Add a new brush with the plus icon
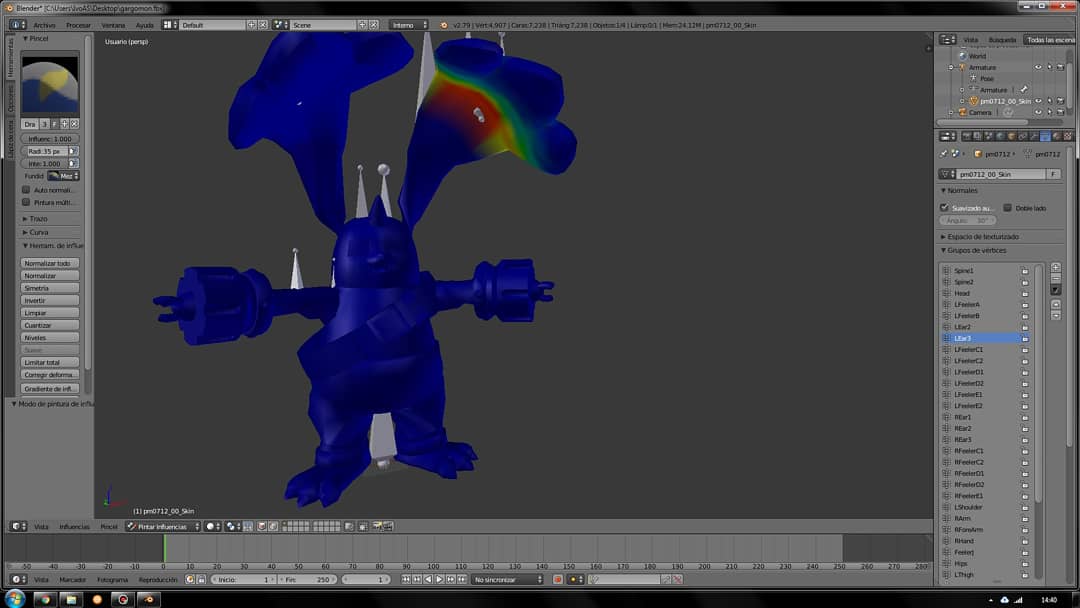 (64, 124)
